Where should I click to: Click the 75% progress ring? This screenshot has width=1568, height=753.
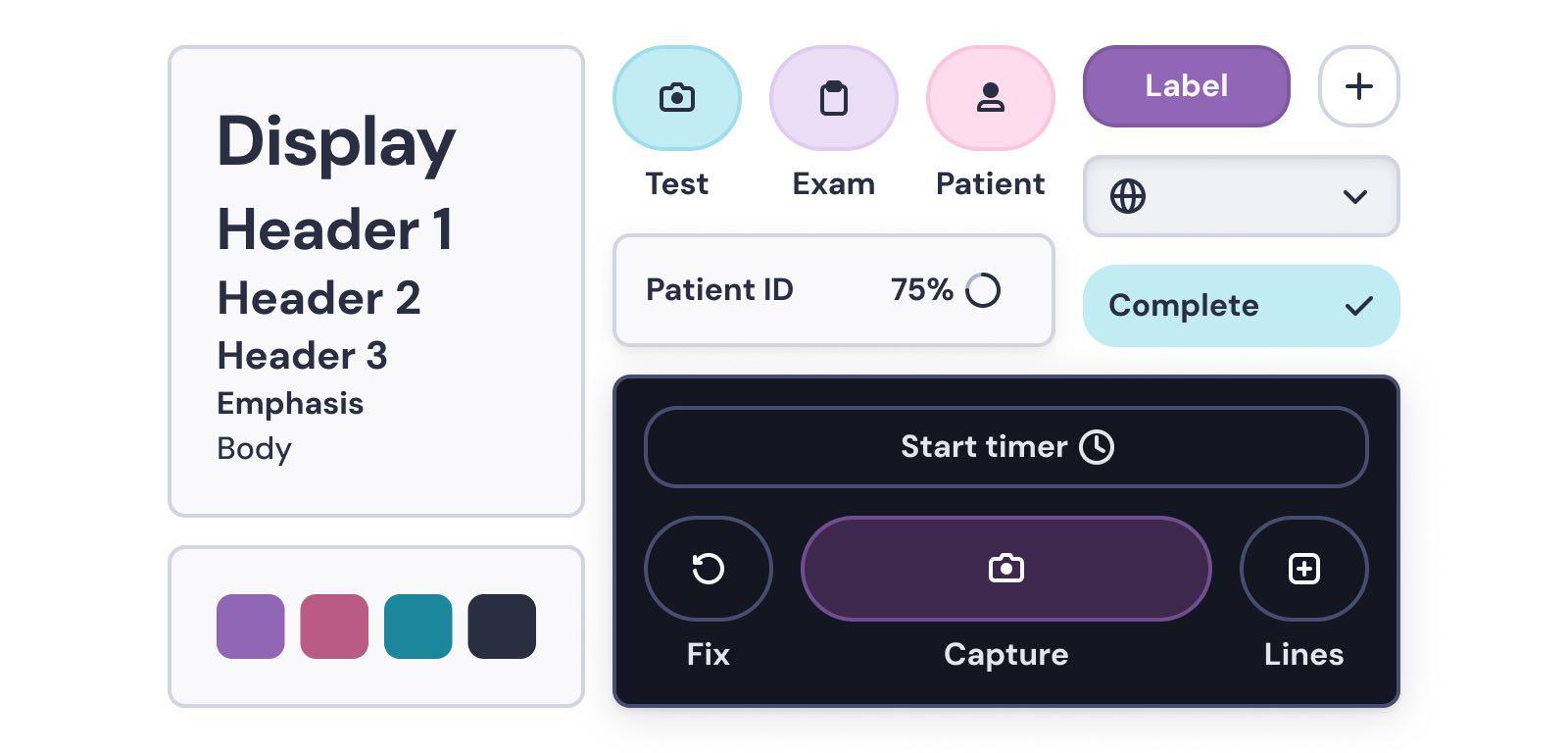coord(983,290)
